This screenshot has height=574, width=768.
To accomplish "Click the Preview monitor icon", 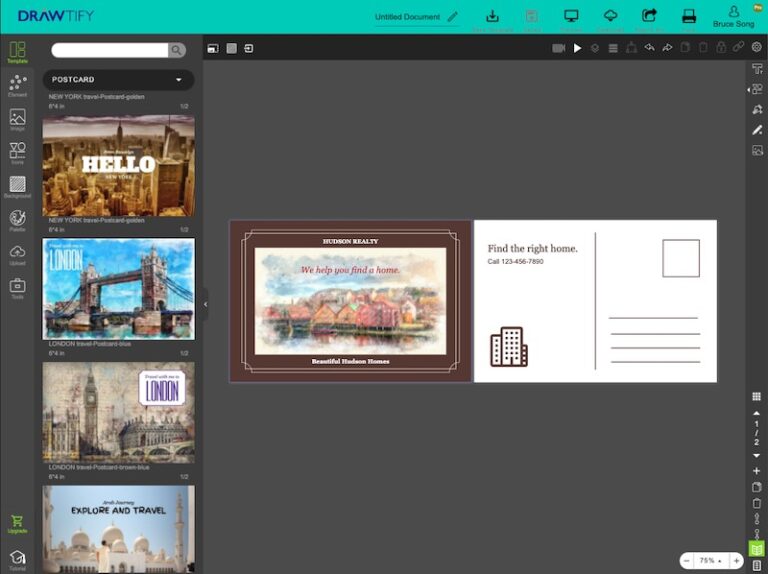I will [571, 16].
